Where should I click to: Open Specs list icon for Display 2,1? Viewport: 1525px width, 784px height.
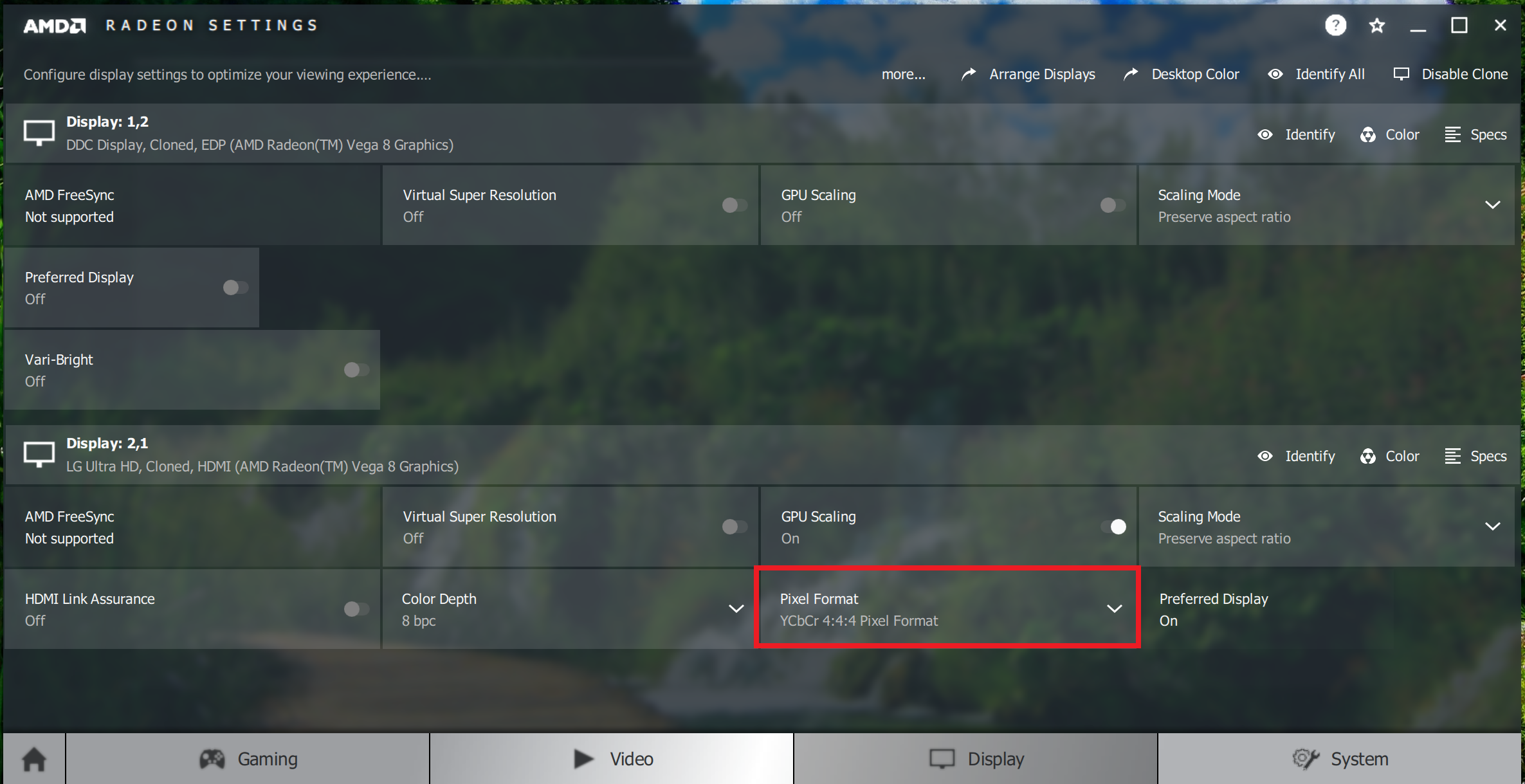coord(1453,456)
